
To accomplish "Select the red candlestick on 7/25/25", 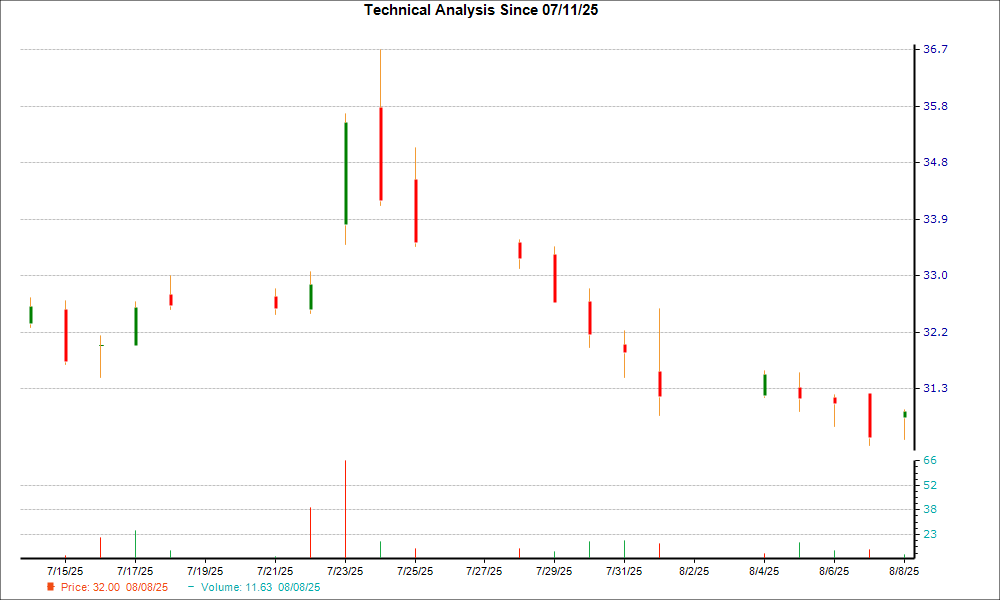I will pos(416,211).
